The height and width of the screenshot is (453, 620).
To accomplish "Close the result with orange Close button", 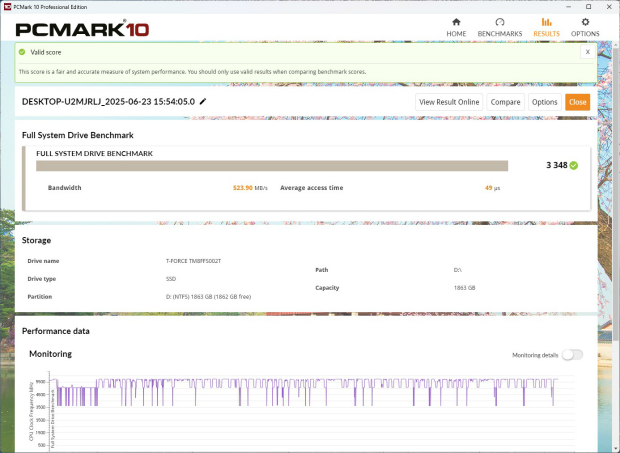I will pyautogui.click(x=577, y=102).
